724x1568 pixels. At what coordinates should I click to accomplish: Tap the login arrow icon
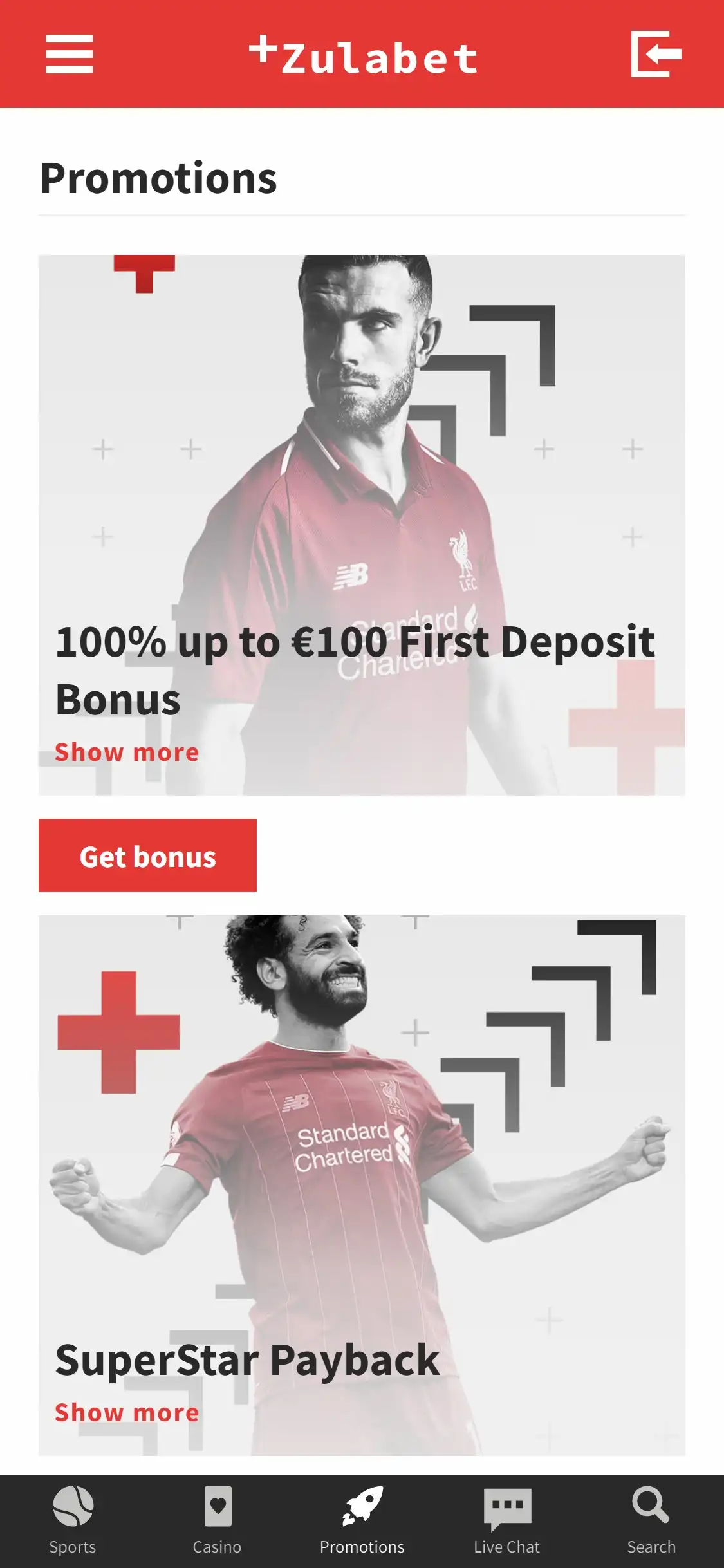coord(656,54)
